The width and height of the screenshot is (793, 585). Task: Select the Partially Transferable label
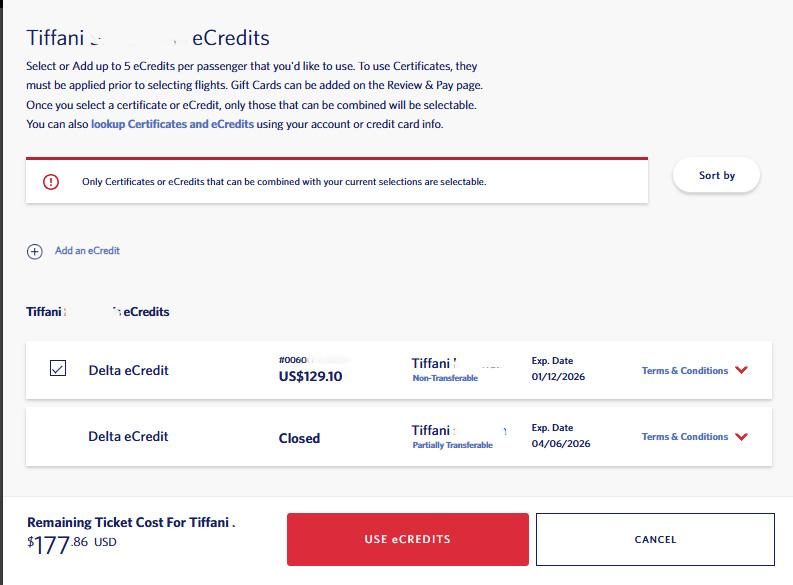tap(452, 445)
